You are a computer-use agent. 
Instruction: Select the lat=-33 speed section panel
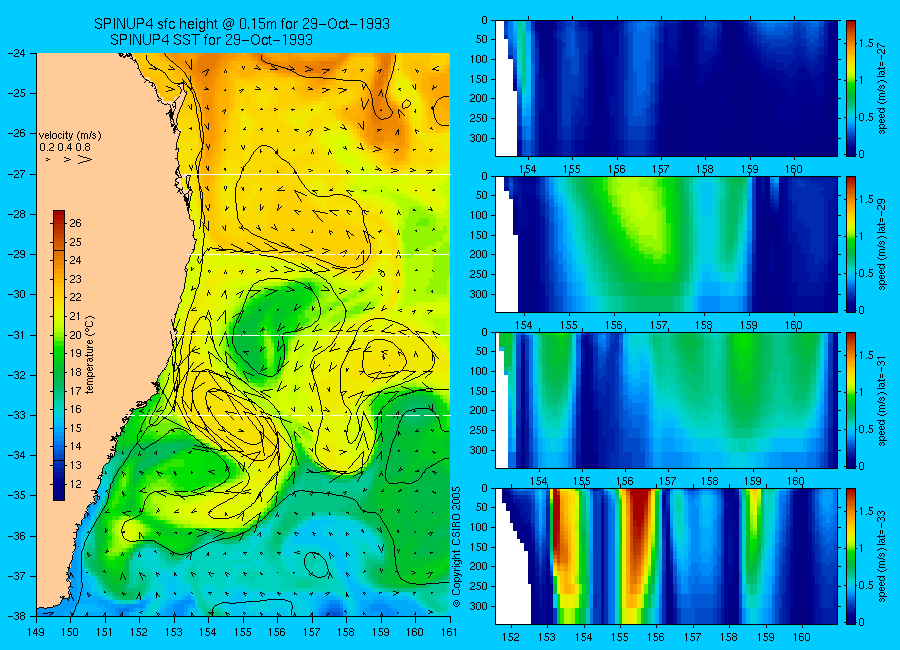coord(666,556)
